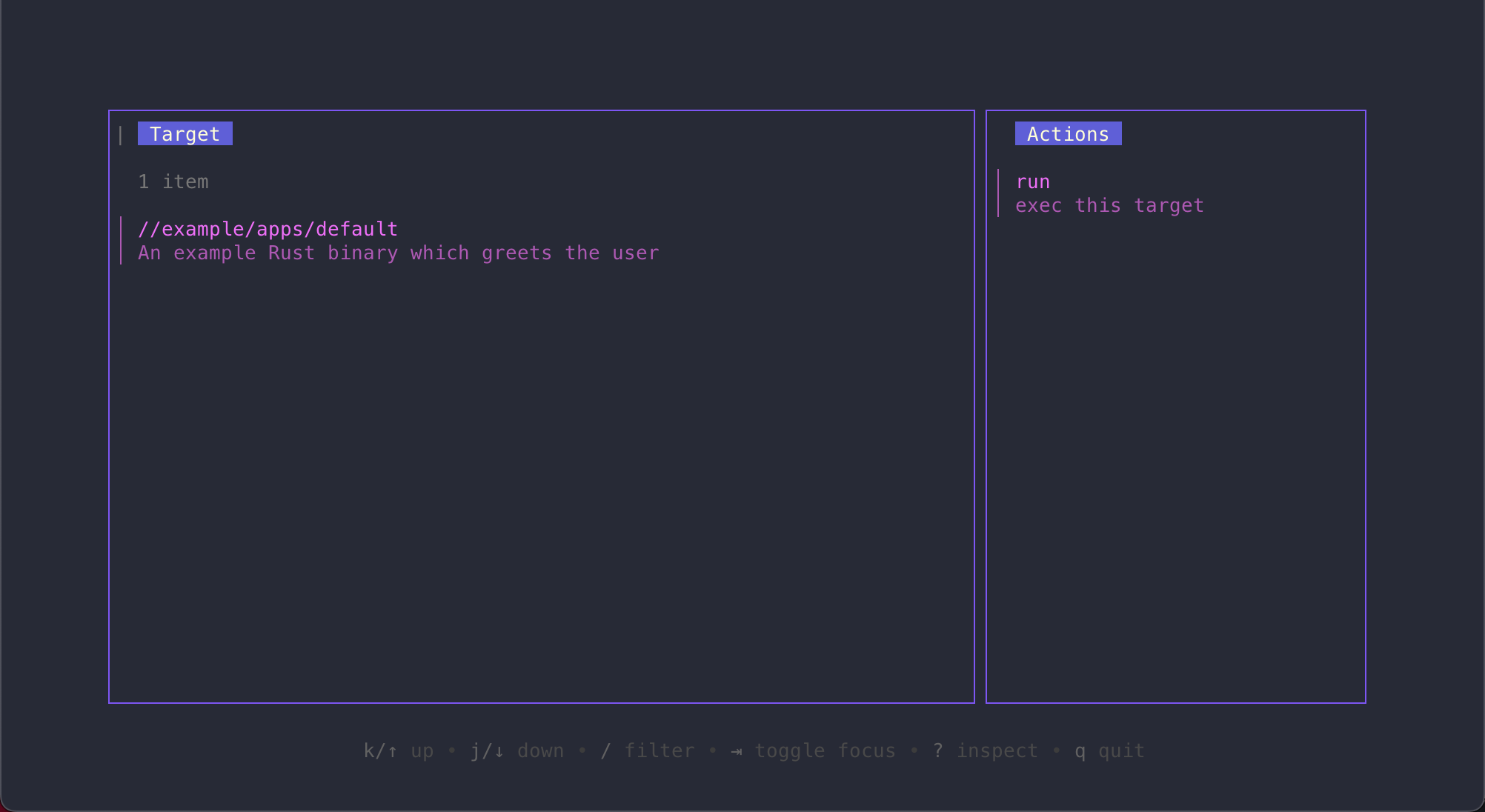Click the / filter shortcut hint
This screenshot has height=812, width=1485.
point(605,751)
